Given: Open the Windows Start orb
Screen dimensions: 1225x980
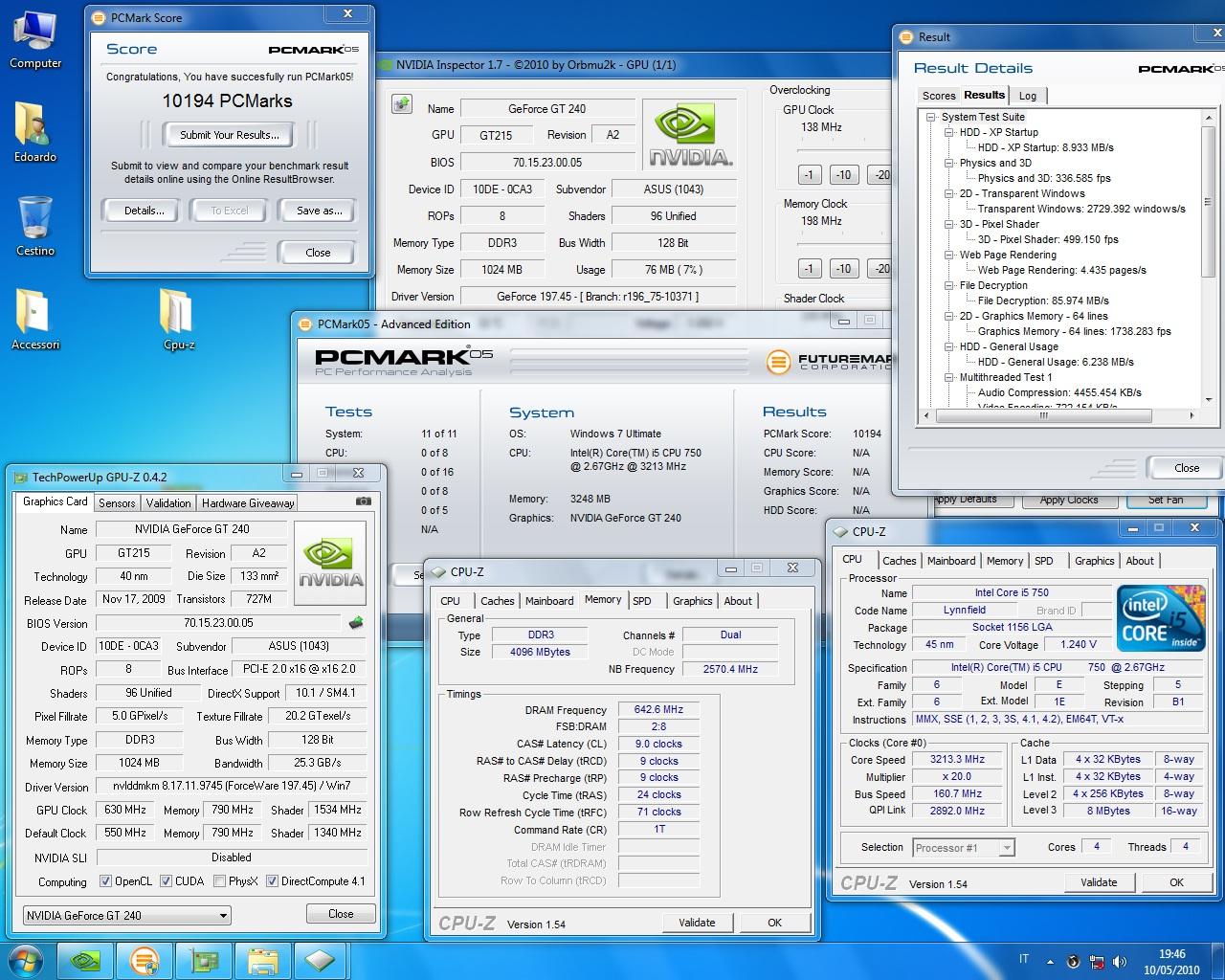Looking at the screenshot, I should click(26, 960).
